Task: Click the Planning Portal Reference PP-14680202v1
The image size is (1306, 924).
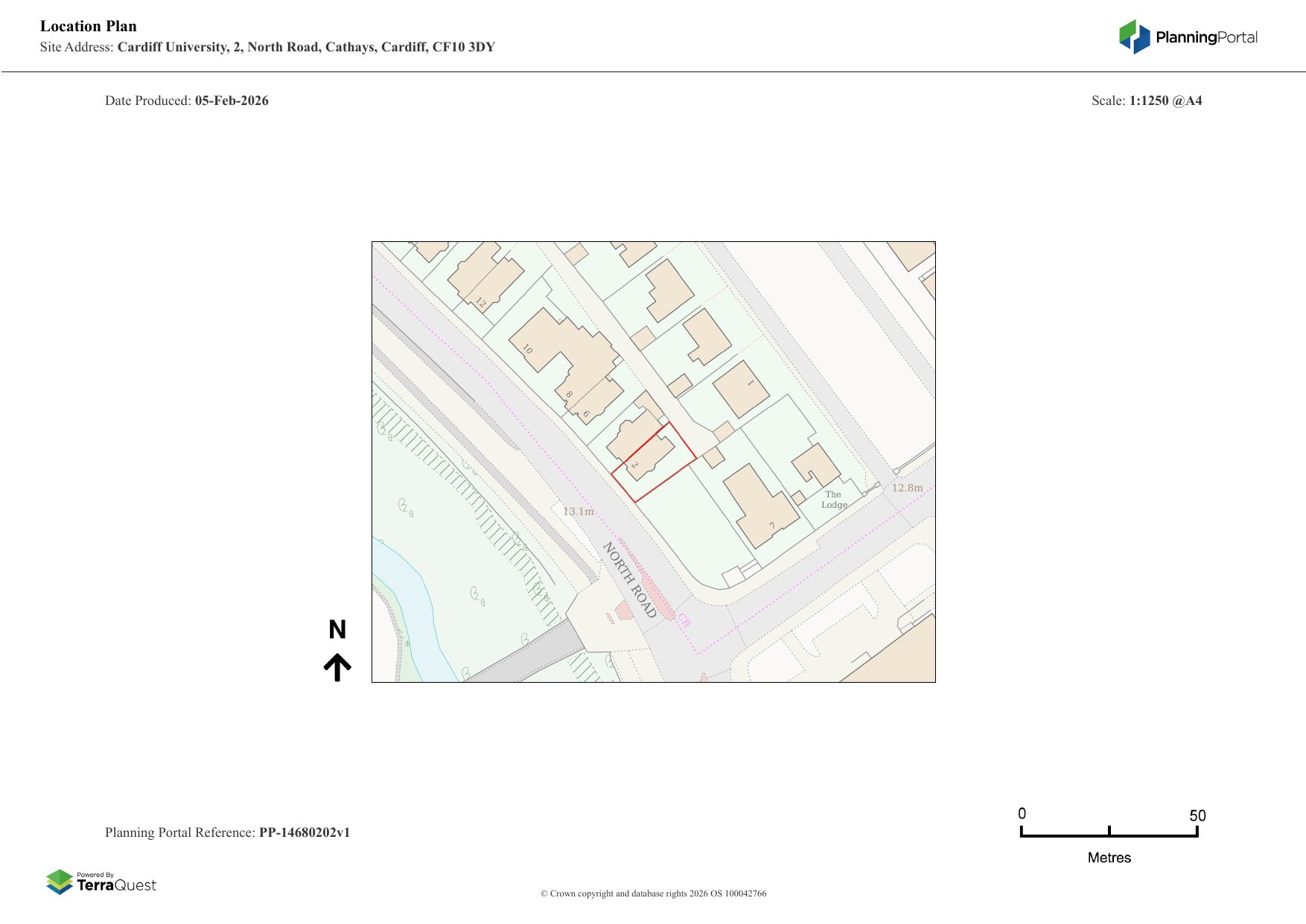Action: [304, 832]
